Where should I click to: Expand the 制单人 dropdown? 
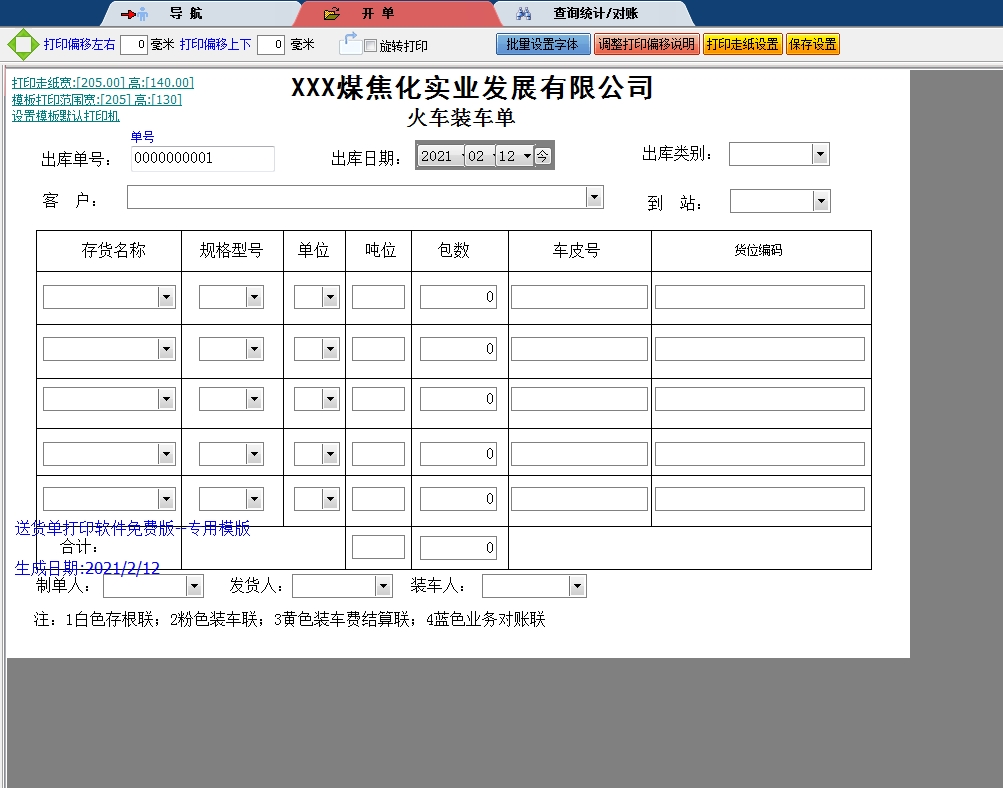(x=194, y=586)
